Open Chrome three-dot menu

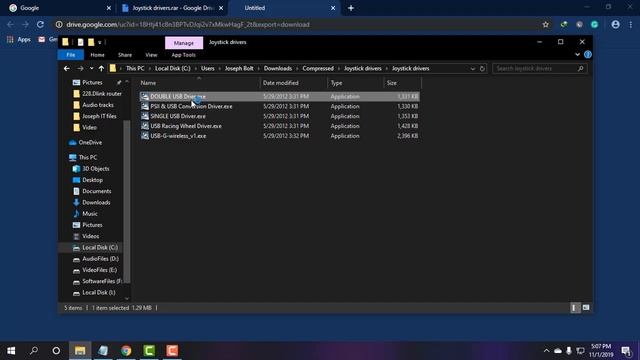[631, 24]
